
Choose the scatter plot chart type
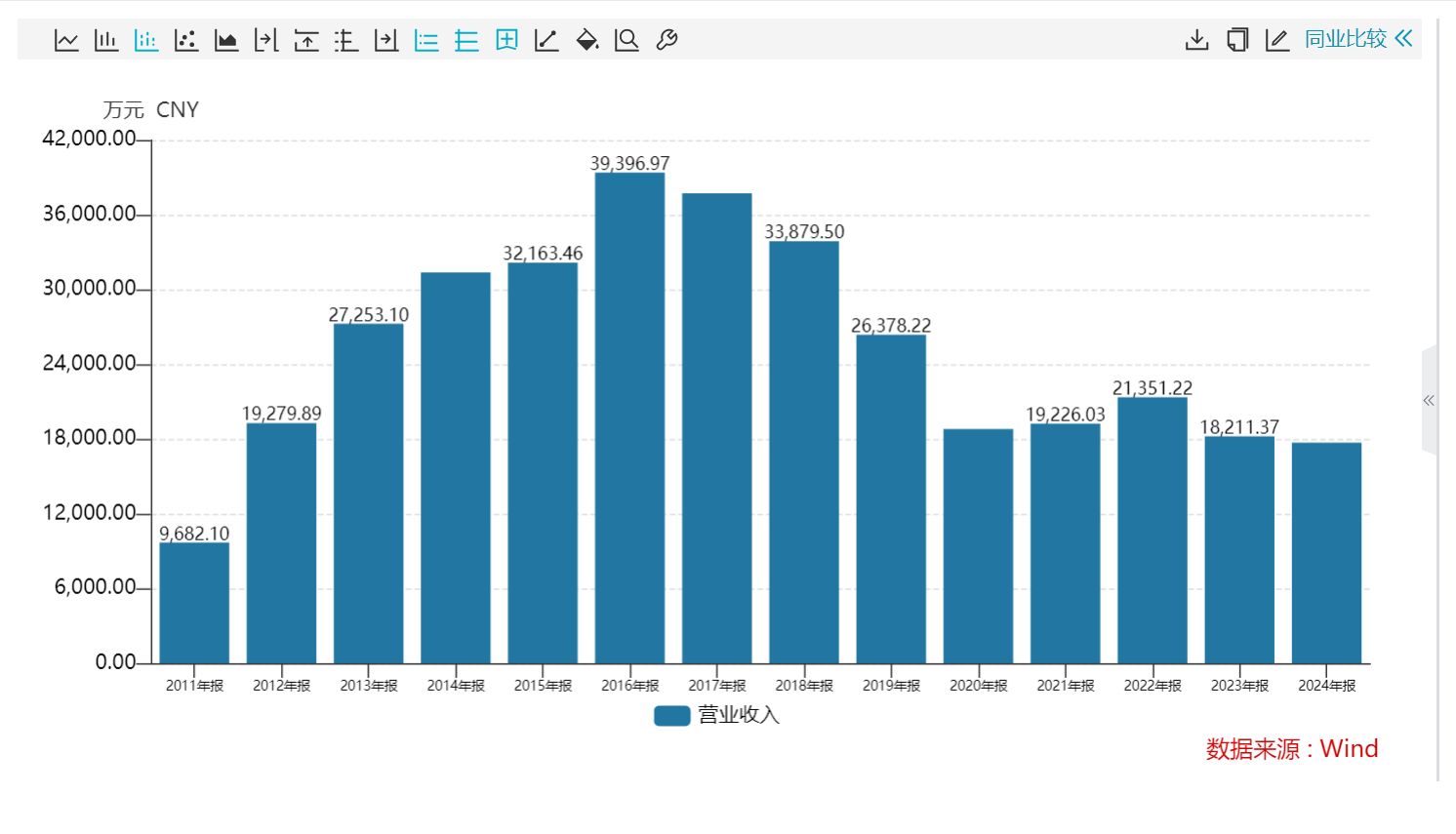(x=186, y=40)
